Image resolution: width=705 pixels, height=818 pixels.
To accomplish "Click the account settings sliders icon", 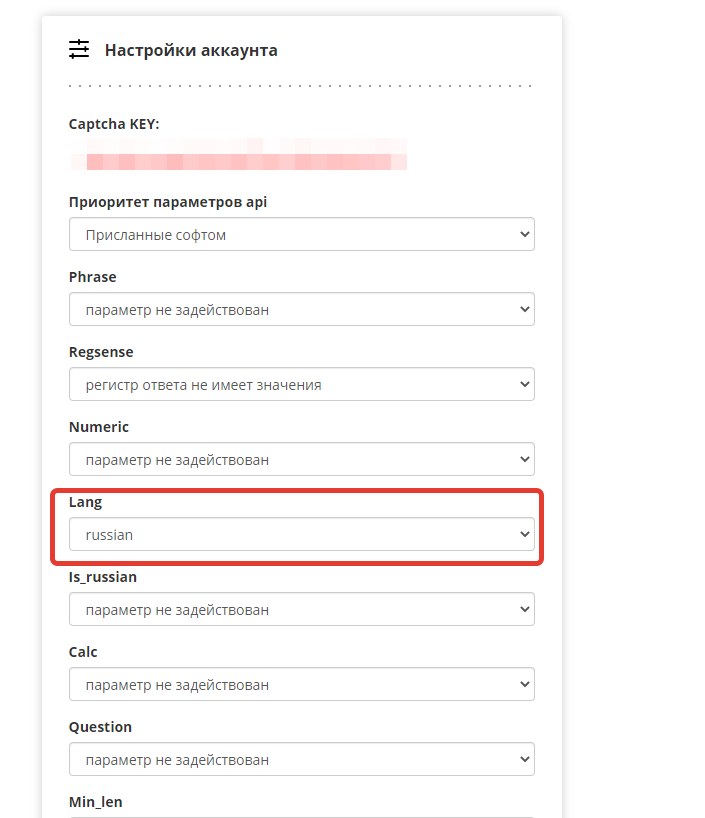I will pyautogui.click(x=79, y=49).
